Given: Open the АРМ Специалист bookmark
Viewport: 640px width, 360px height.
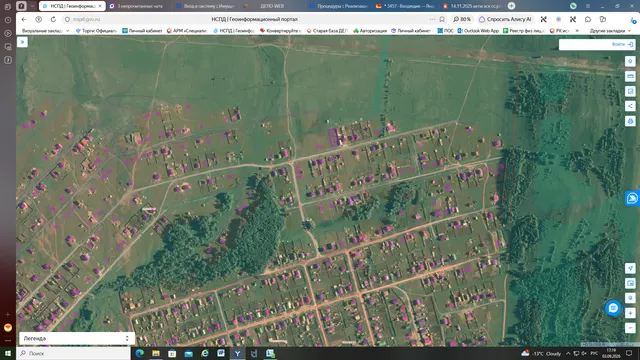Looking at the screenshot, I should click(187, 31).
